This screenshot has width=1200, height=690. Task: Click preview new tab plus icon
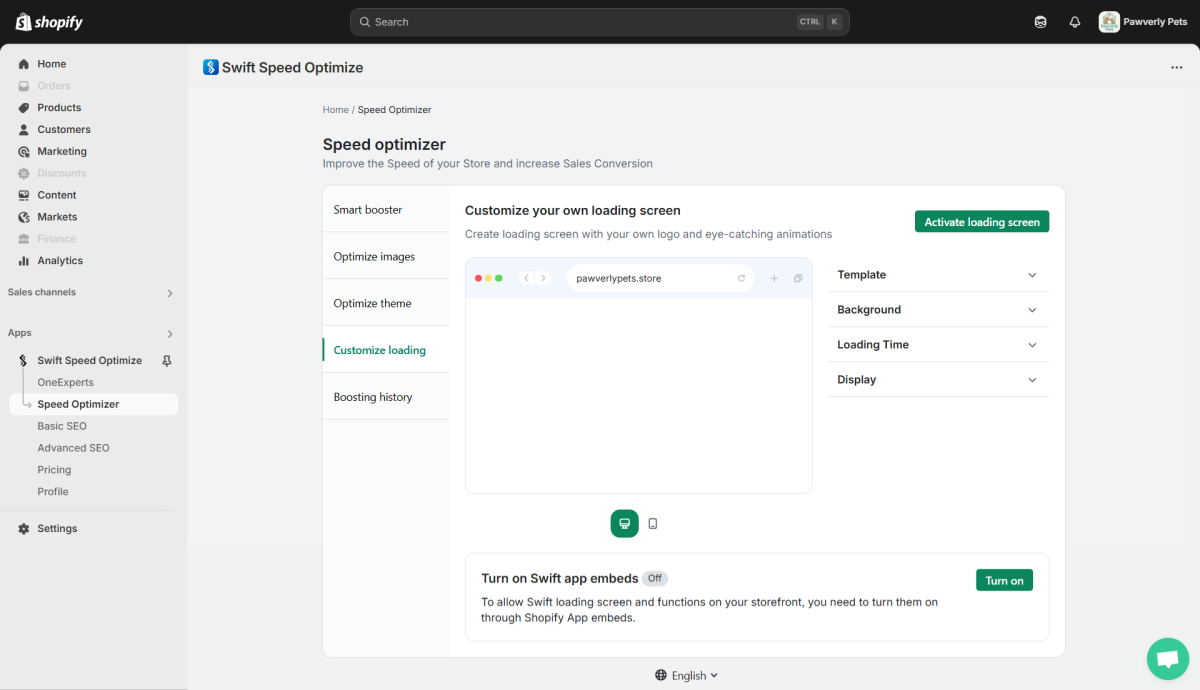774,278
